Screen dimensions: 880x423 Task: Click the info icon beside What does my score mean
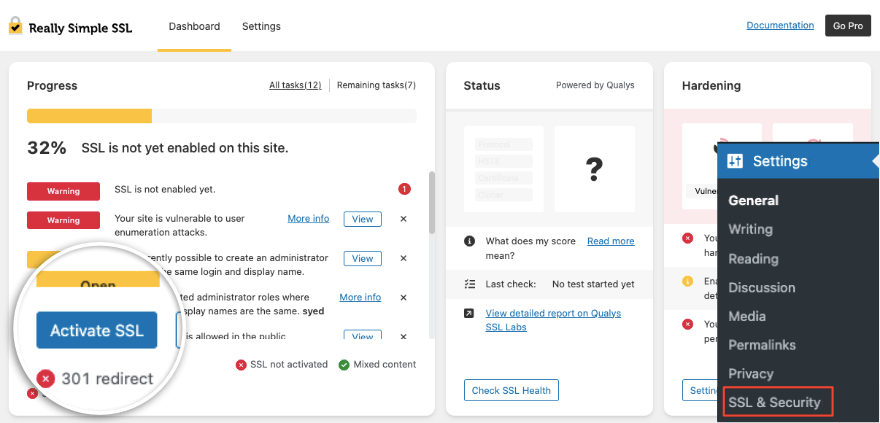(469, 241)
